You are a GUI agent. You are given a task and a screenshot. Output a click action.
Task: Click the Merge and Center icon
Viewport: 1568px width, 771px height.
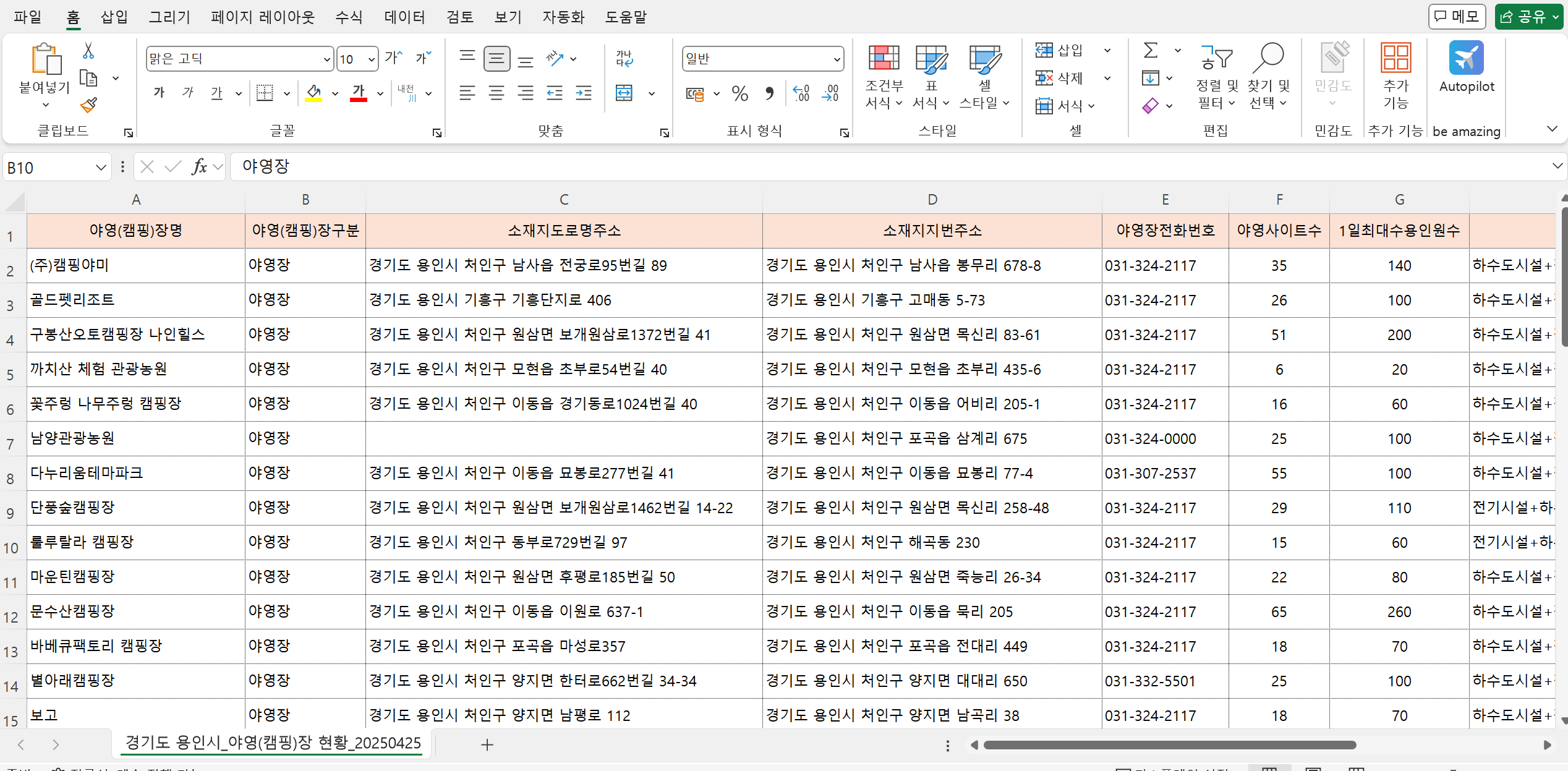point(624,93)
